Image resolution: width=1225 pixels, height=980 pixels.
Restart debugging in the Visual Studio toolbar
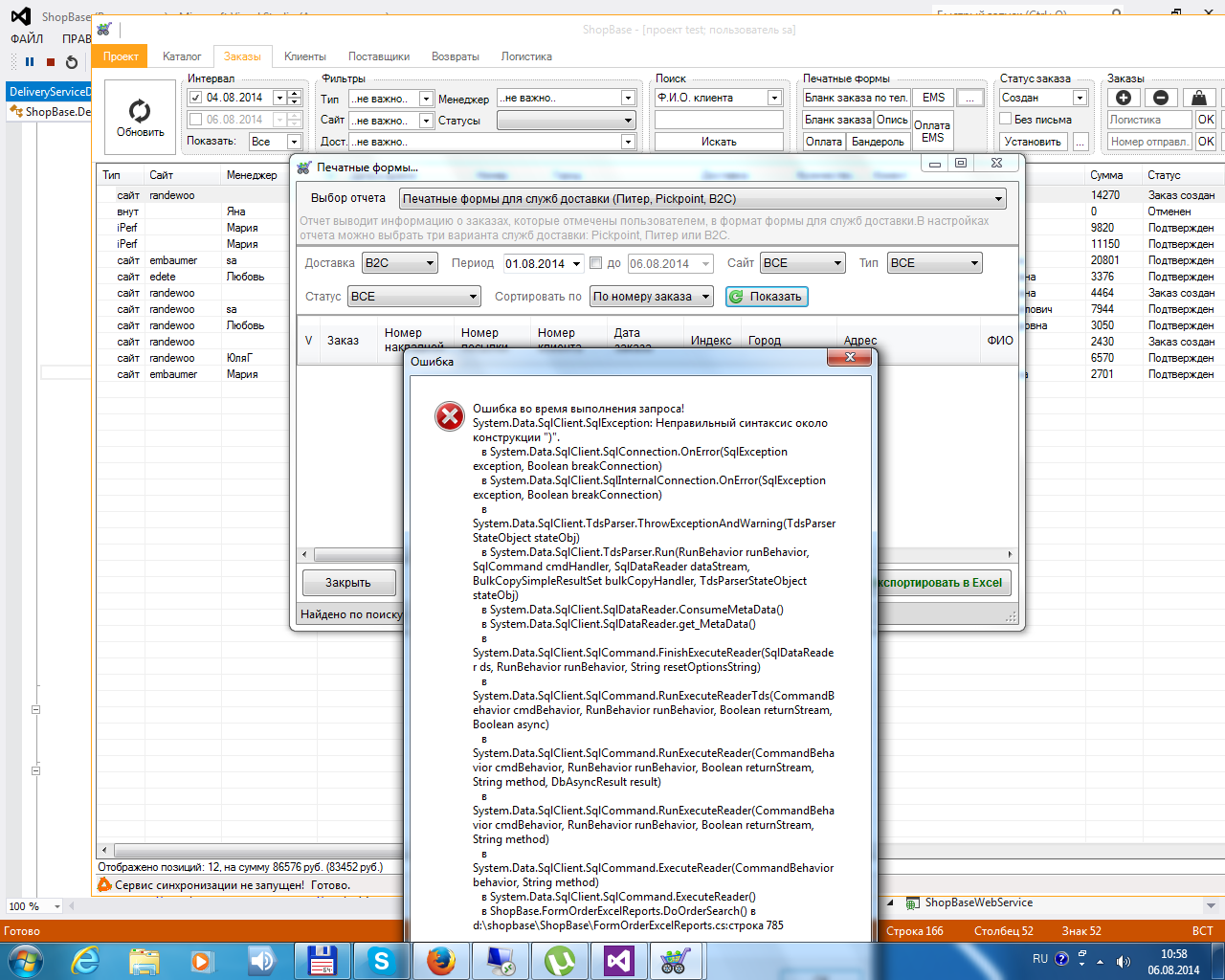(72, 62)
